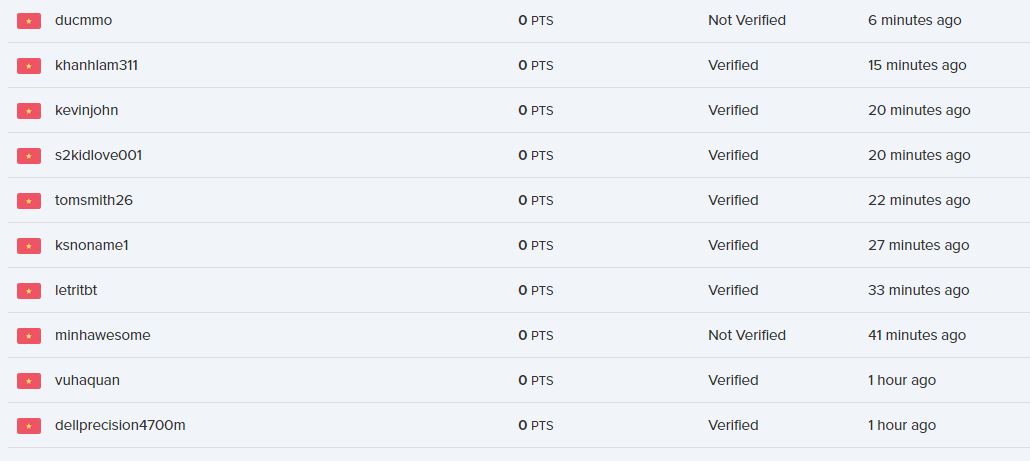Click the 0 PTS score for tomsmith26
The image size is (1030, 461).
(x=535, y=200)
